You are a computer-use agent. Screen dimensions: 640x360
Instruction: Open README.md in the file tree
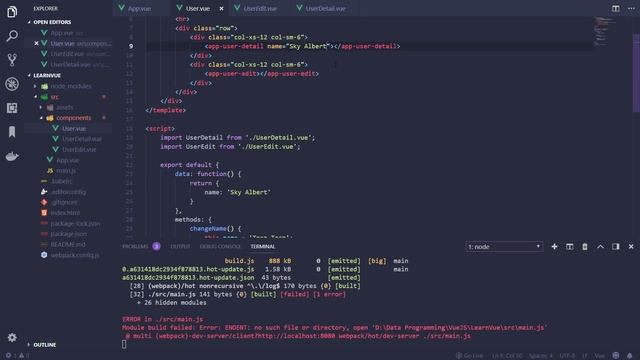click(x=67, y=244)
